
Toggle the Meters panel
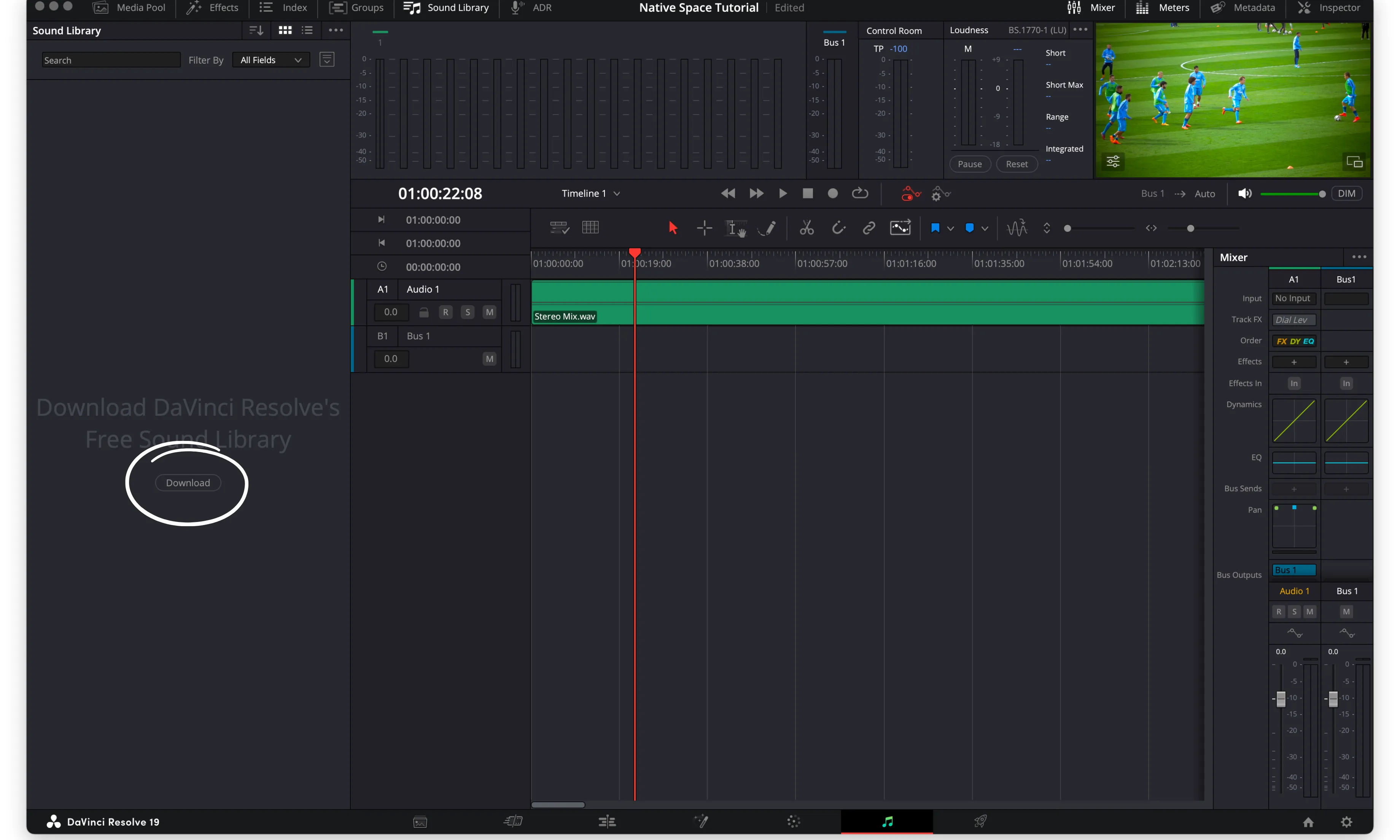point(1162,8)
